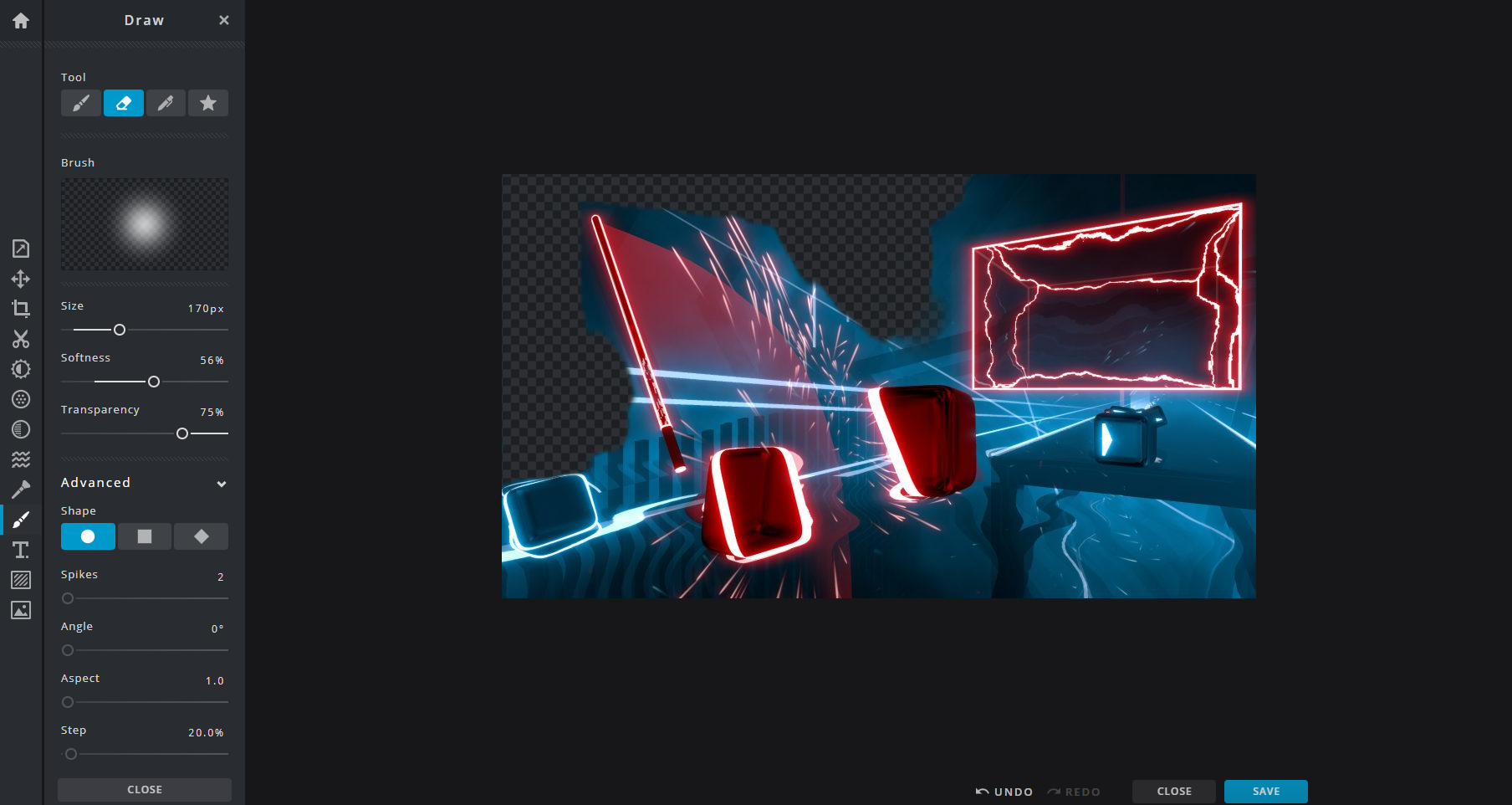Open the Adjust brightness tool in sidebar
Image resolution: width=1512 pixels, height=805 pixels.
21,369
